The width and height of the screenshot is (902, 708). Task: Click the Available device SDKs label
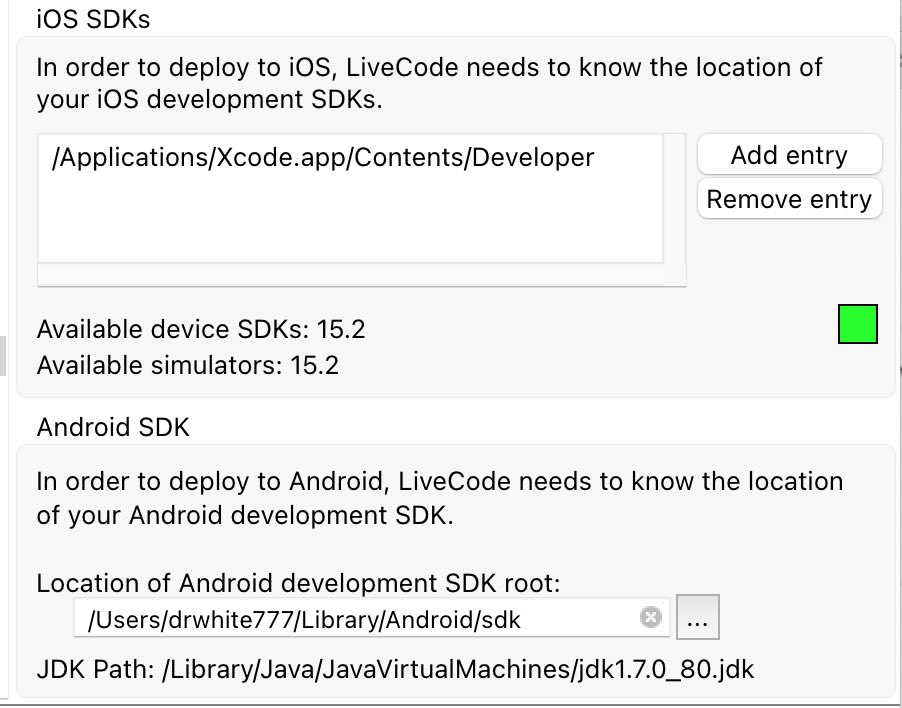tap(175, 328)
